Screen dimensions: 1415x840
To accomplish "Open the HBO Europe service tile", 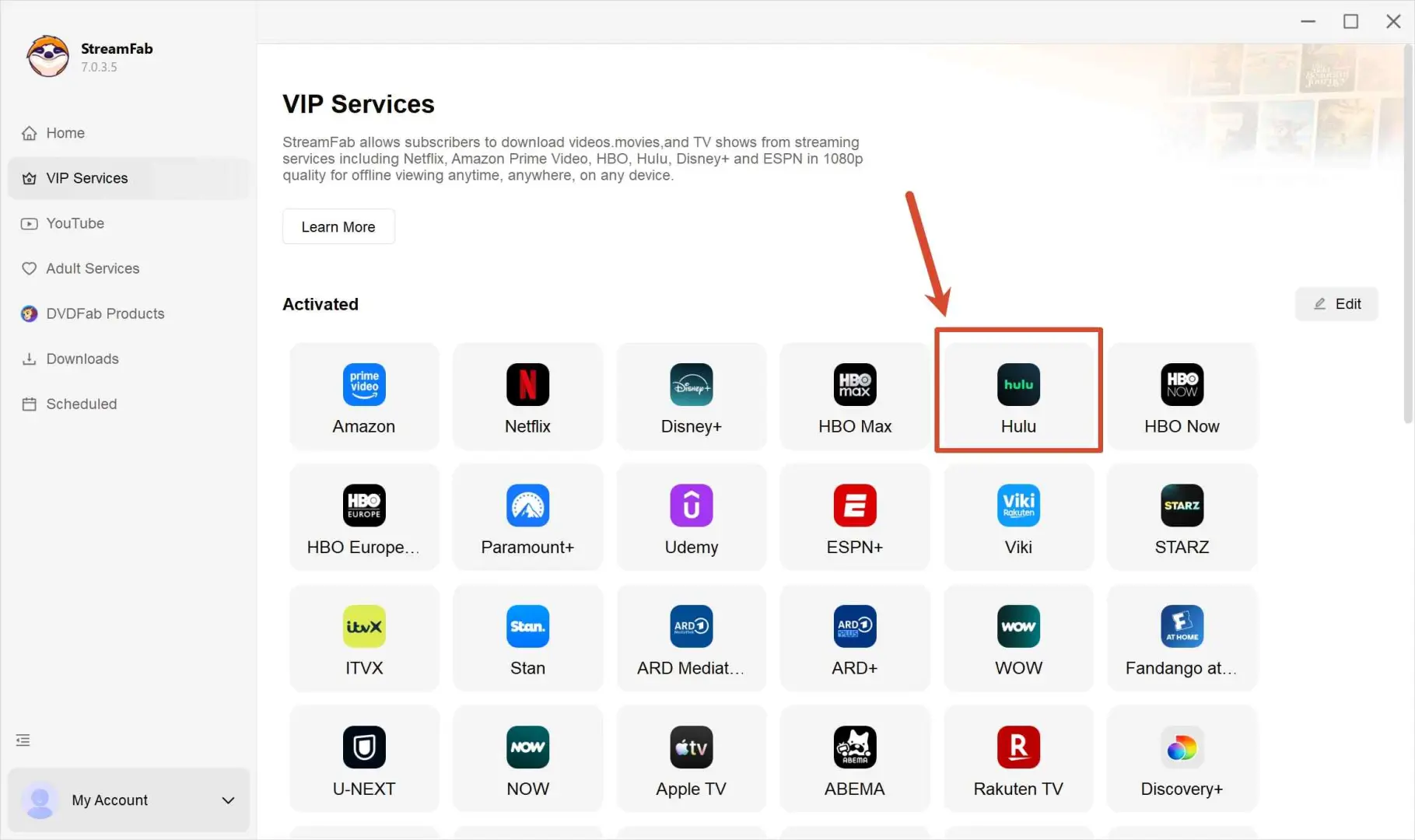I will [x=364, y=517].
